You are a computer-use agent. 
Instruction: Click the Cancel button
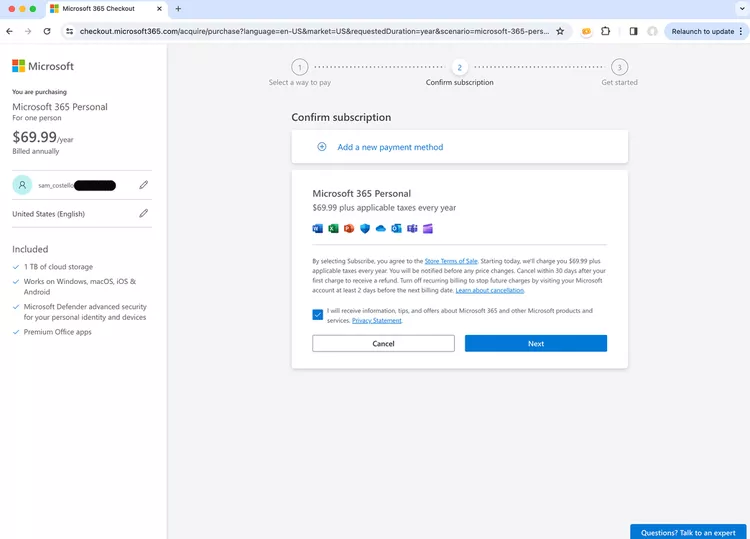(x=383, y=343)
